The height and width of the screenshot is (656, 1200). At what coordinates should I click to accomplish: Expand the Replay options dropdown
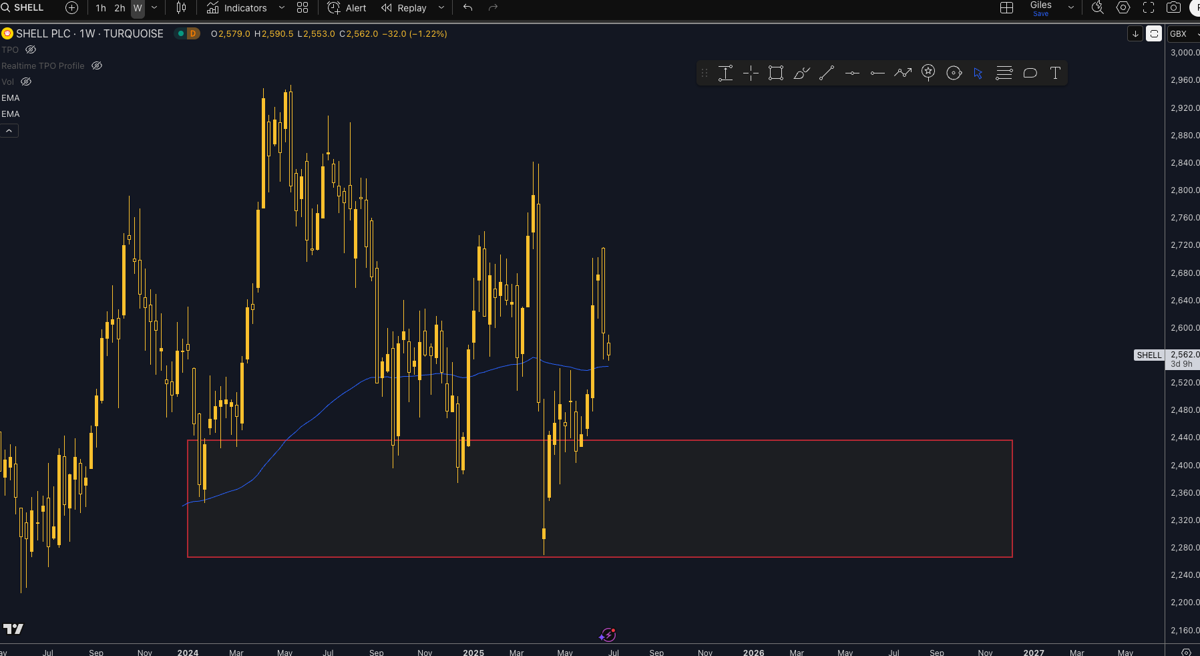(x=441, y=8)
